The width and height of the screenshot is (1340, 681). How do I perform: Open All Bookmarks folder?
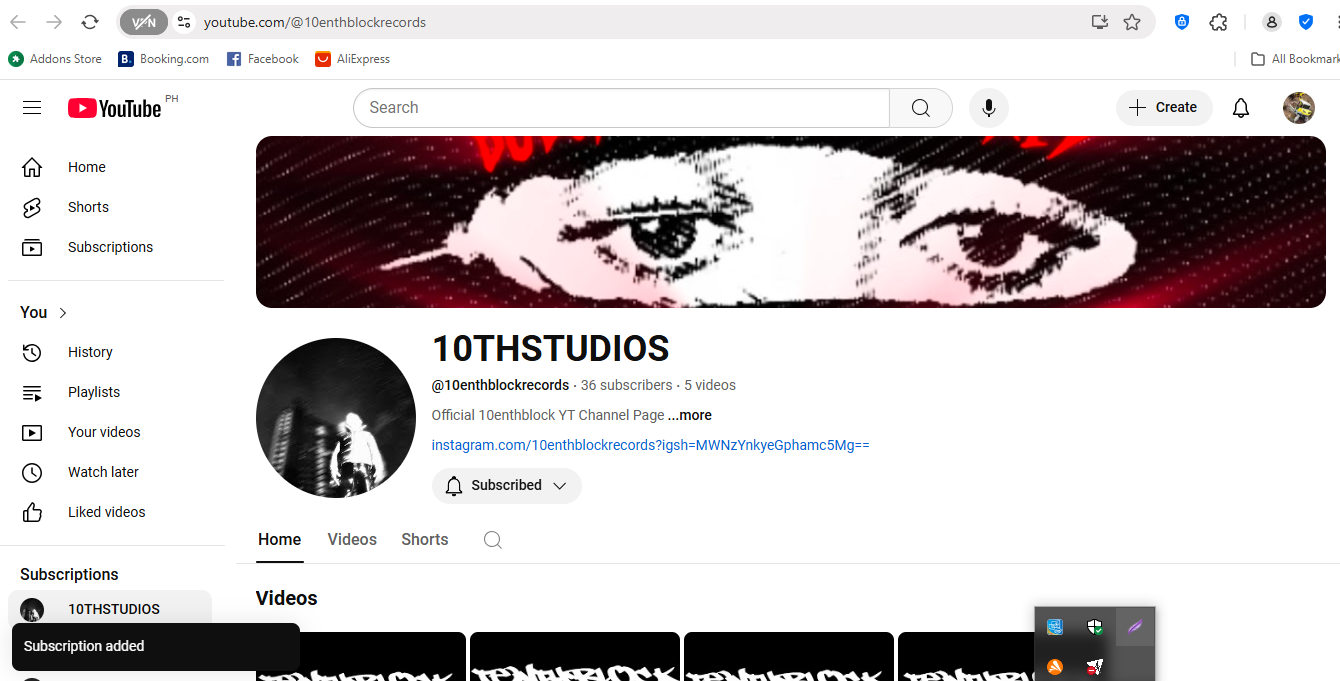pyautogui.click(x=1295, y=59)
